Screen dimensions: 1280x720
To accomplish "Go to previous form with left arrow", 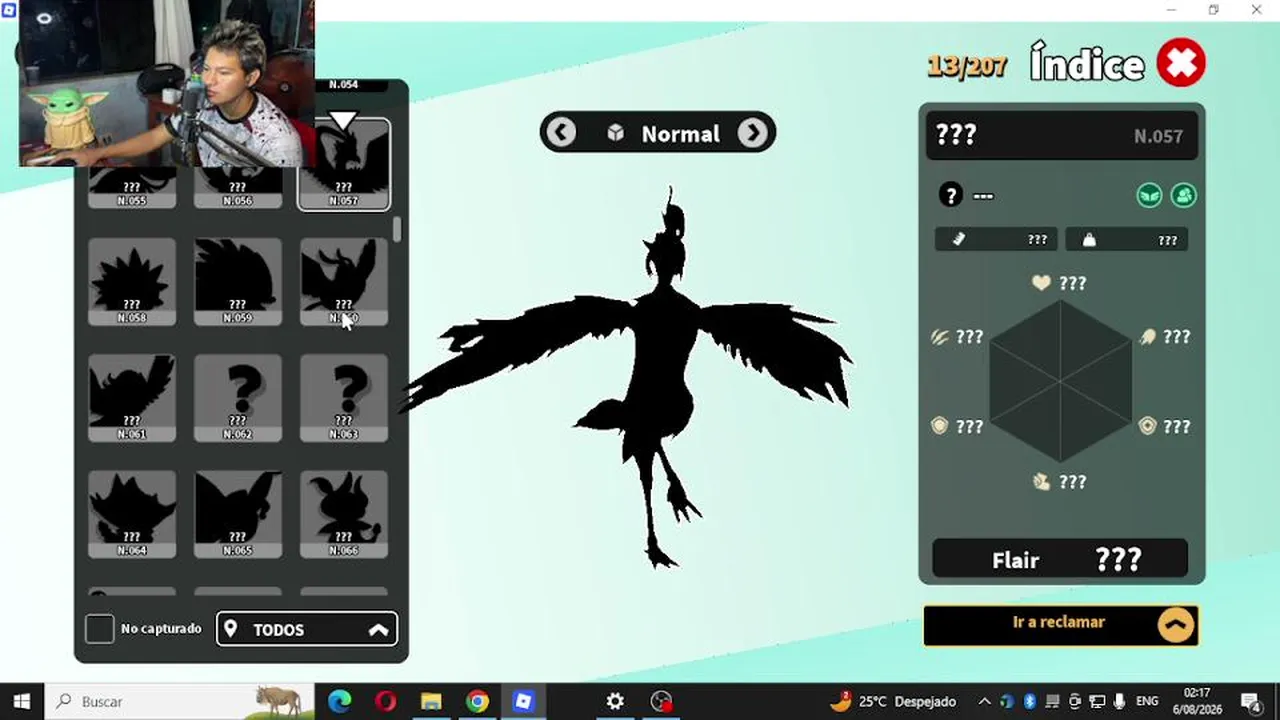I will pyautogui.click(x=561, y=133).
